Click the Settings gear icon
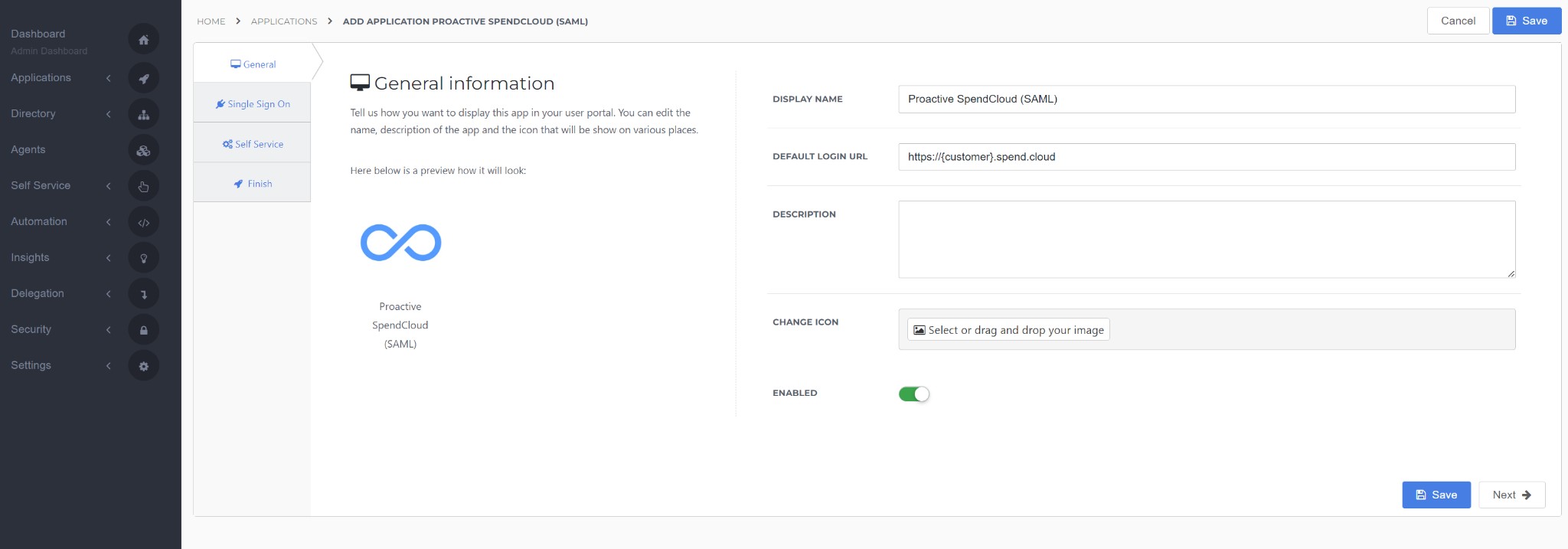The height and width of the screenshot is (549, 1568). [x=143, y=366]
